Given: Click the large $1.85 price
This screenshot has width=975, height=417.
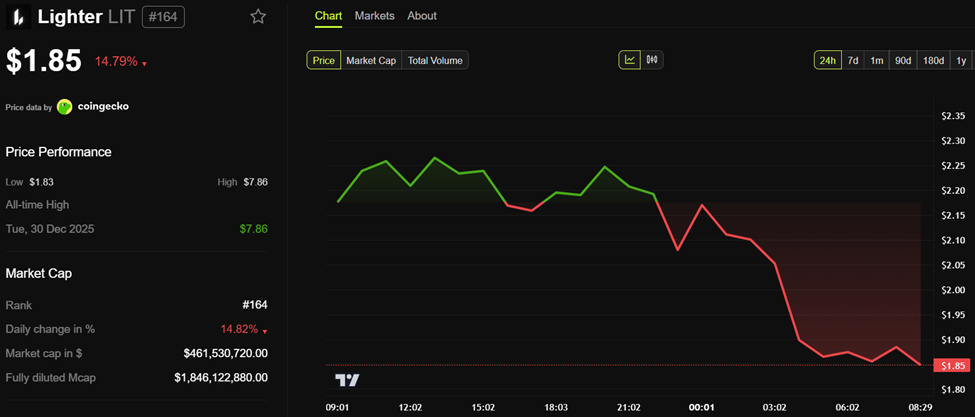Looking at the screenshot, I should pos(44,61).
